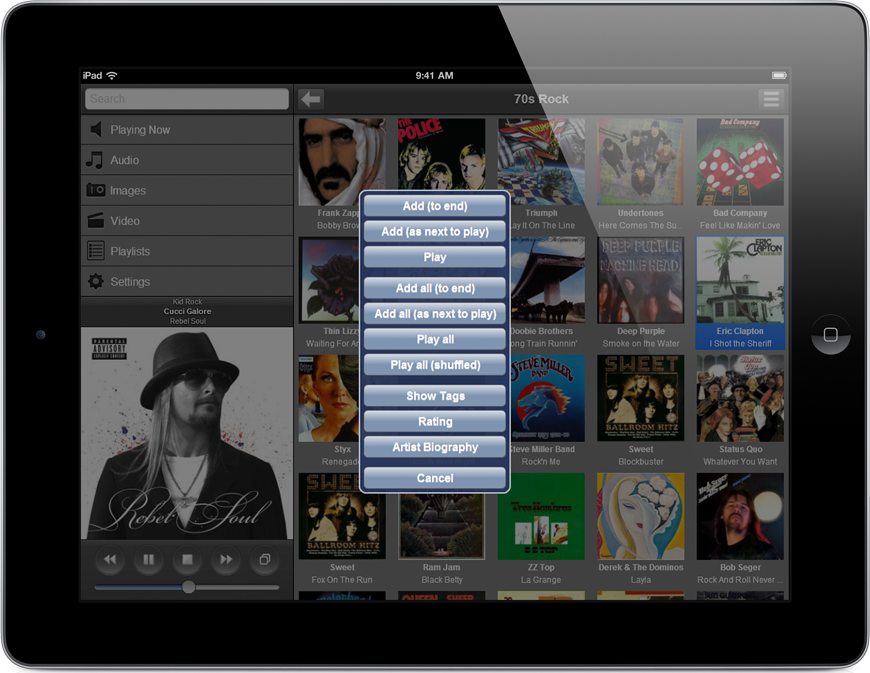Viewport: 870px width, 673px height.
Task: Select Play all (shuffled)
Action: click(435, 365)
